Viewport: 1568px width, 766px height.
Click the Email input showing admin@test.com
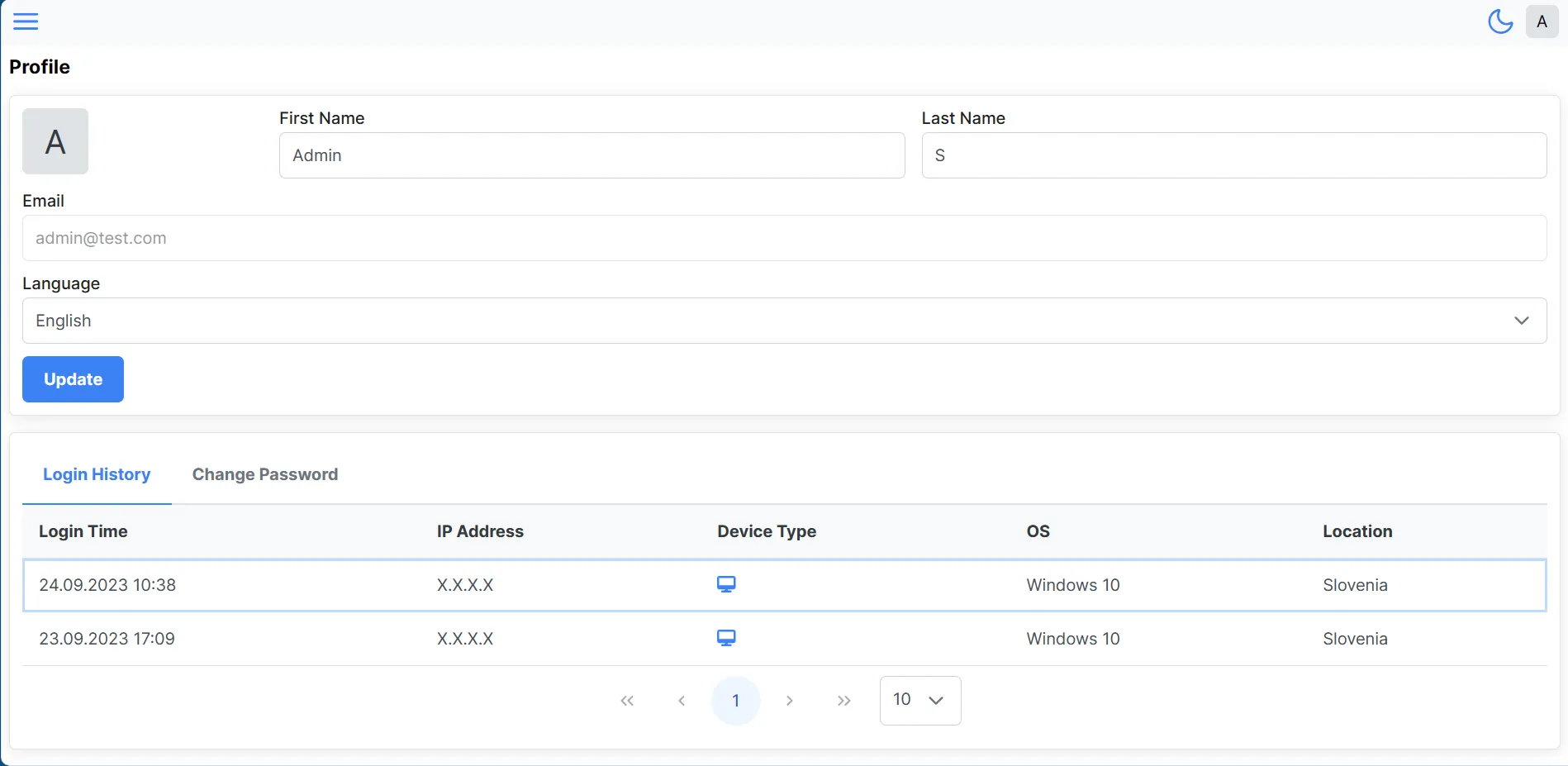[784, 238]
